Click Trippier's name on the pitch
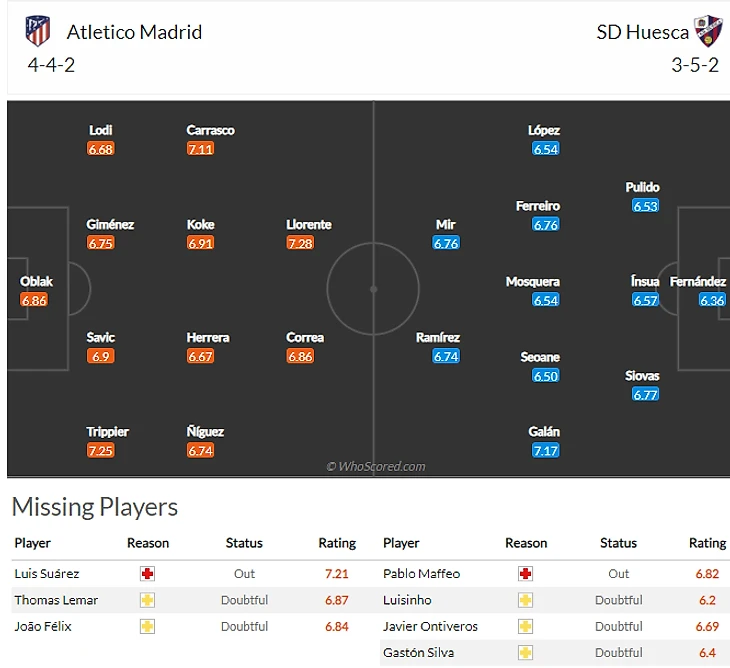 coord(107,432)
